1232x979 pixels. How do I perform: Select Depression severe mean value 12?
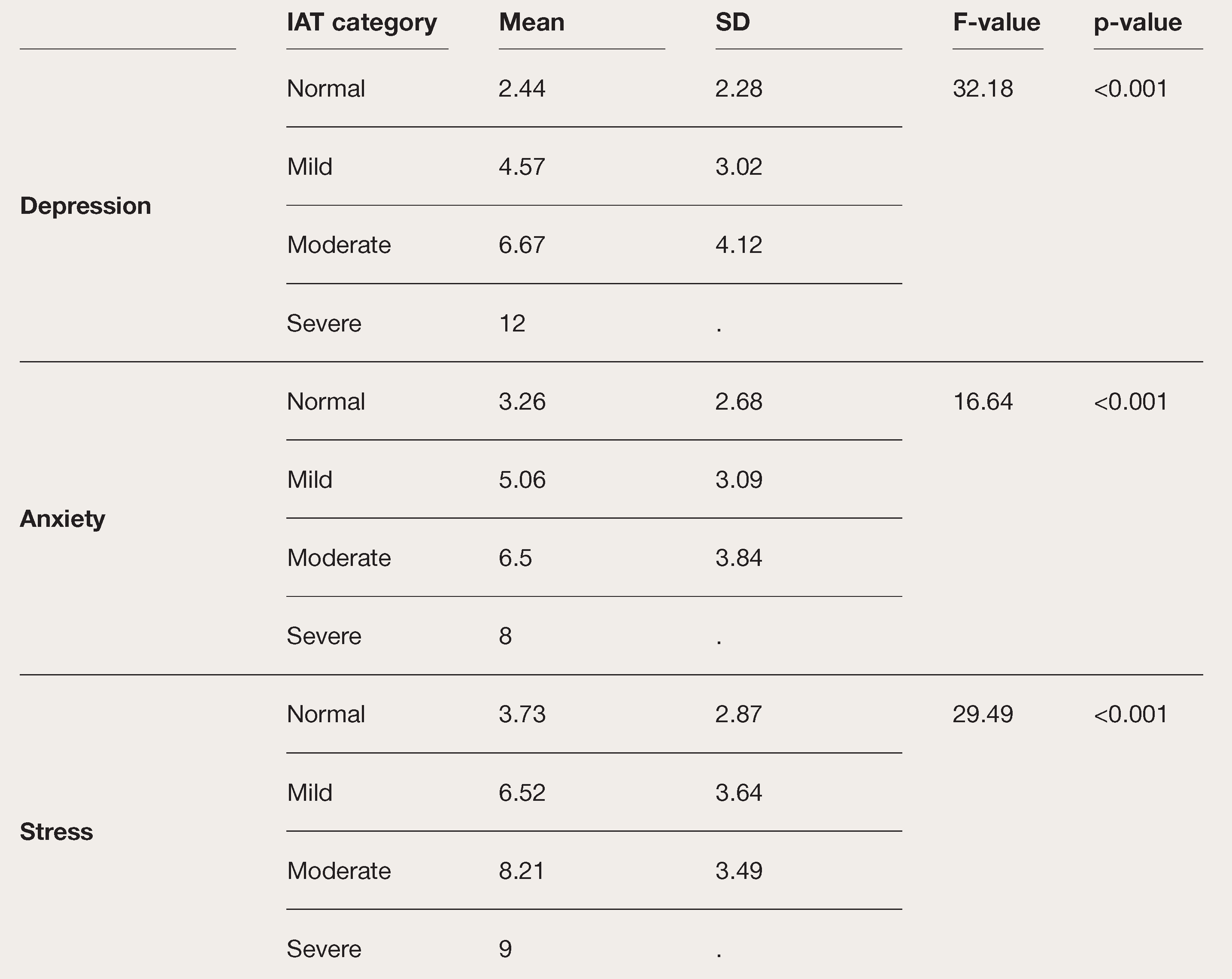point(512,323)
